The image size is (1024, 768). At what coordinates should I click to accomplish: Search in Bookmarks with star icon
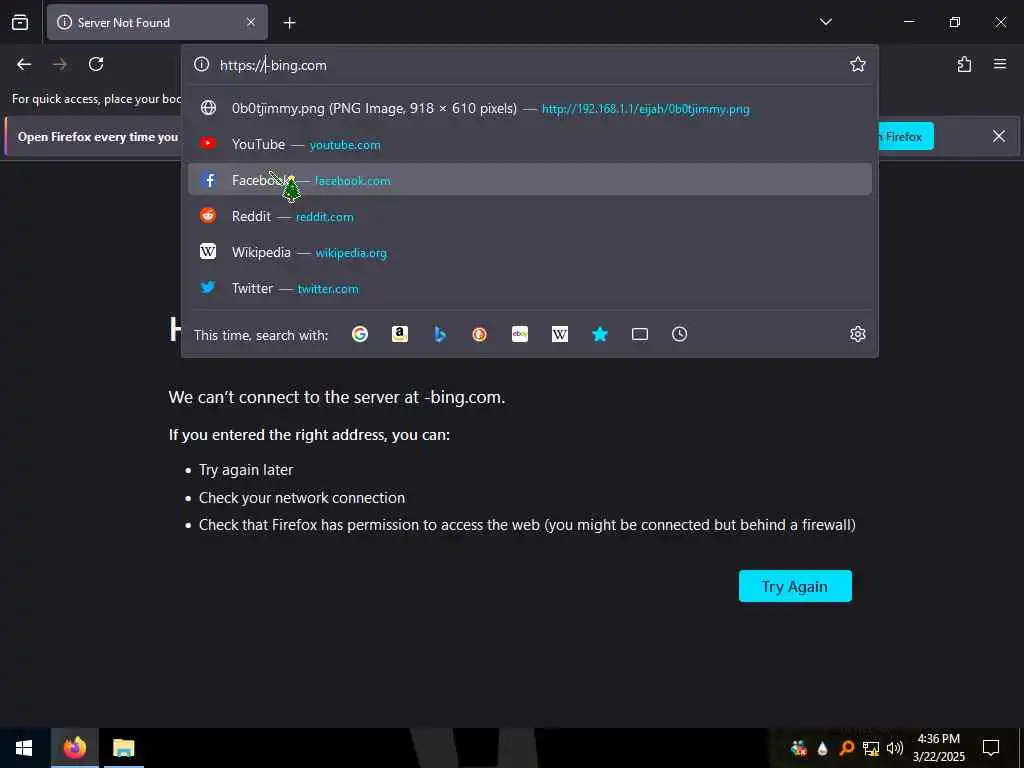(600, 334)
